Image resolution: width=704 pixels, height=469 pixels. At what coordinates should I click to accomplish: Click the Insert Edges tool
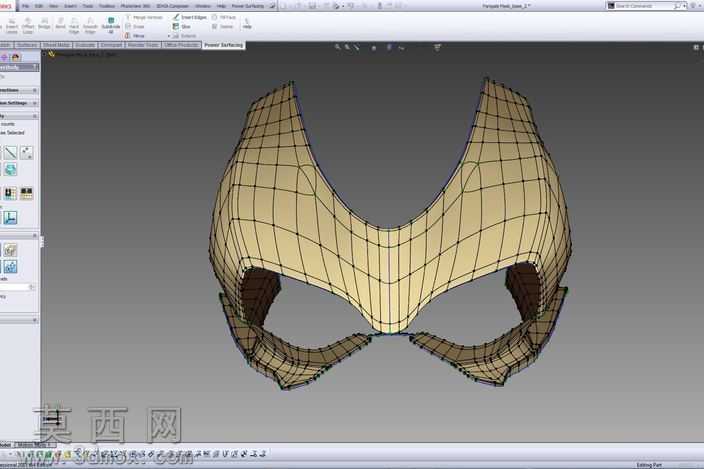tap(189, 17)
